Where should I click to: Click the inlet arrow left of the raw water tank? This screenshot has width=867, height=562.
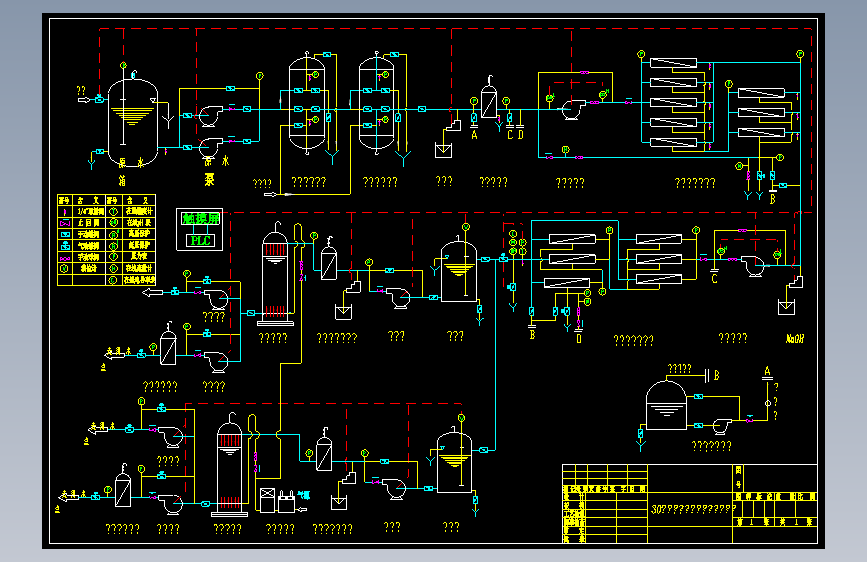83,100
